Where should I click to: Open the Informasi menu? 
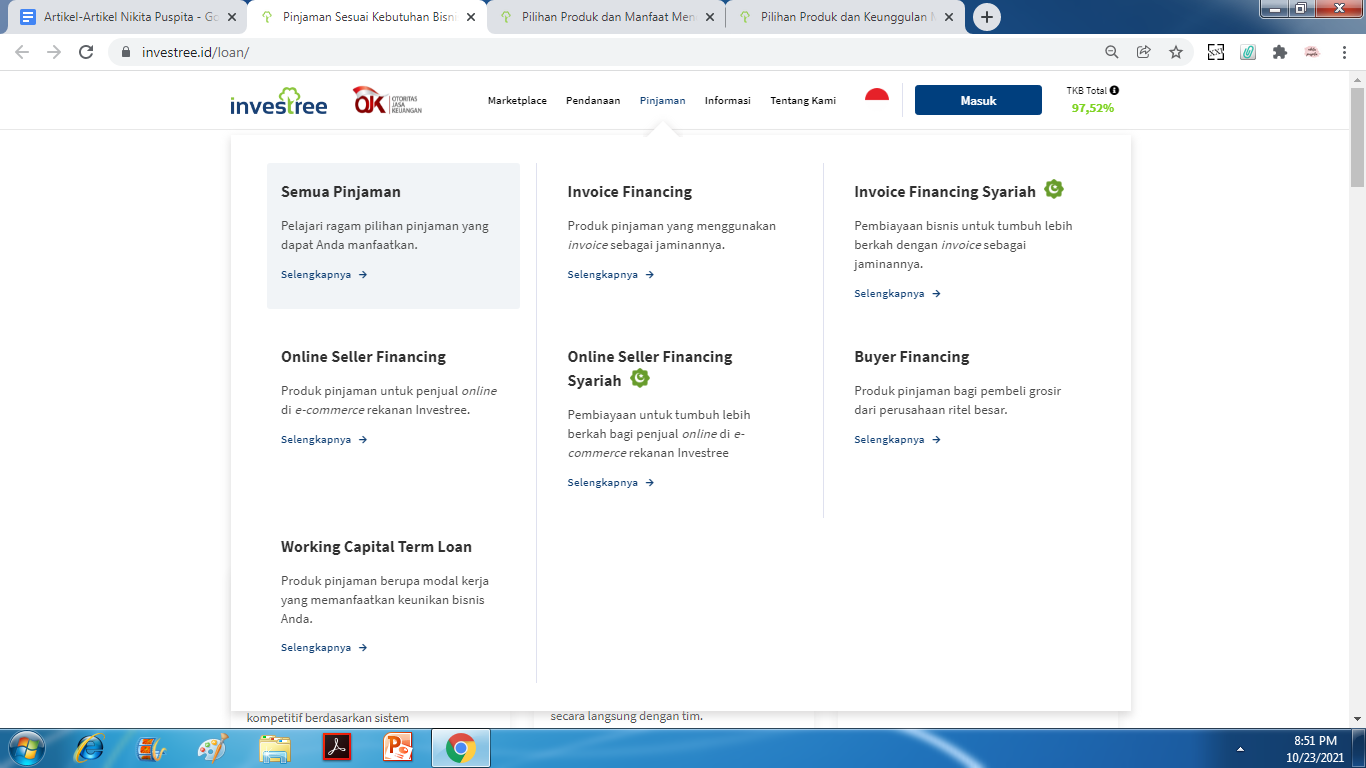pyautogui.click(x=728, y=100)
